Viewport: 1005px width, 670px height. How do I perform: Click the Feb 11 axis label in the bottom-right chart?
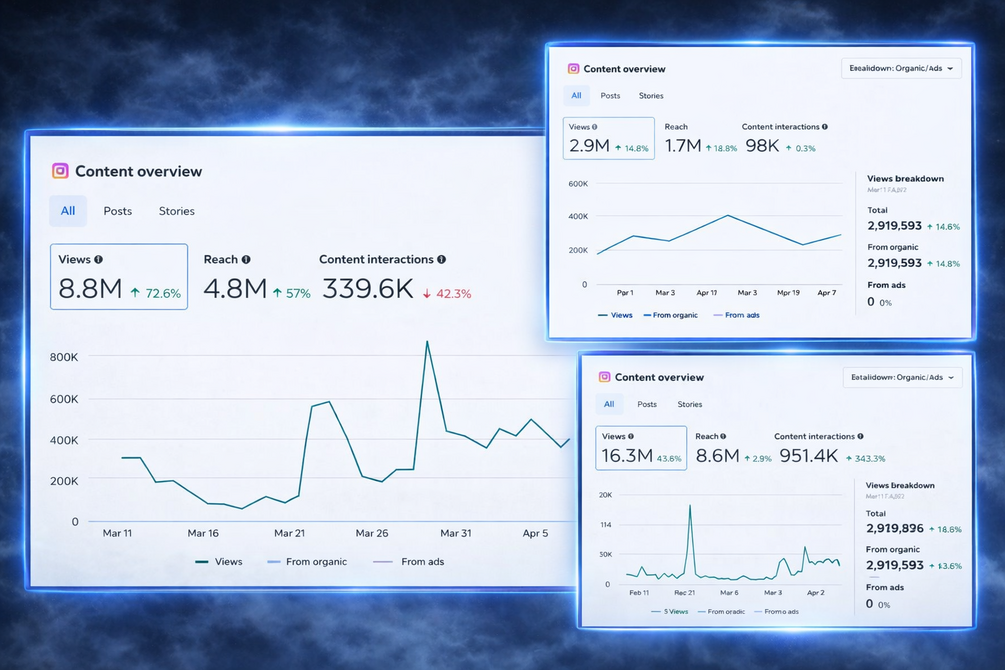pyautogui.click(x=639, y=592)
